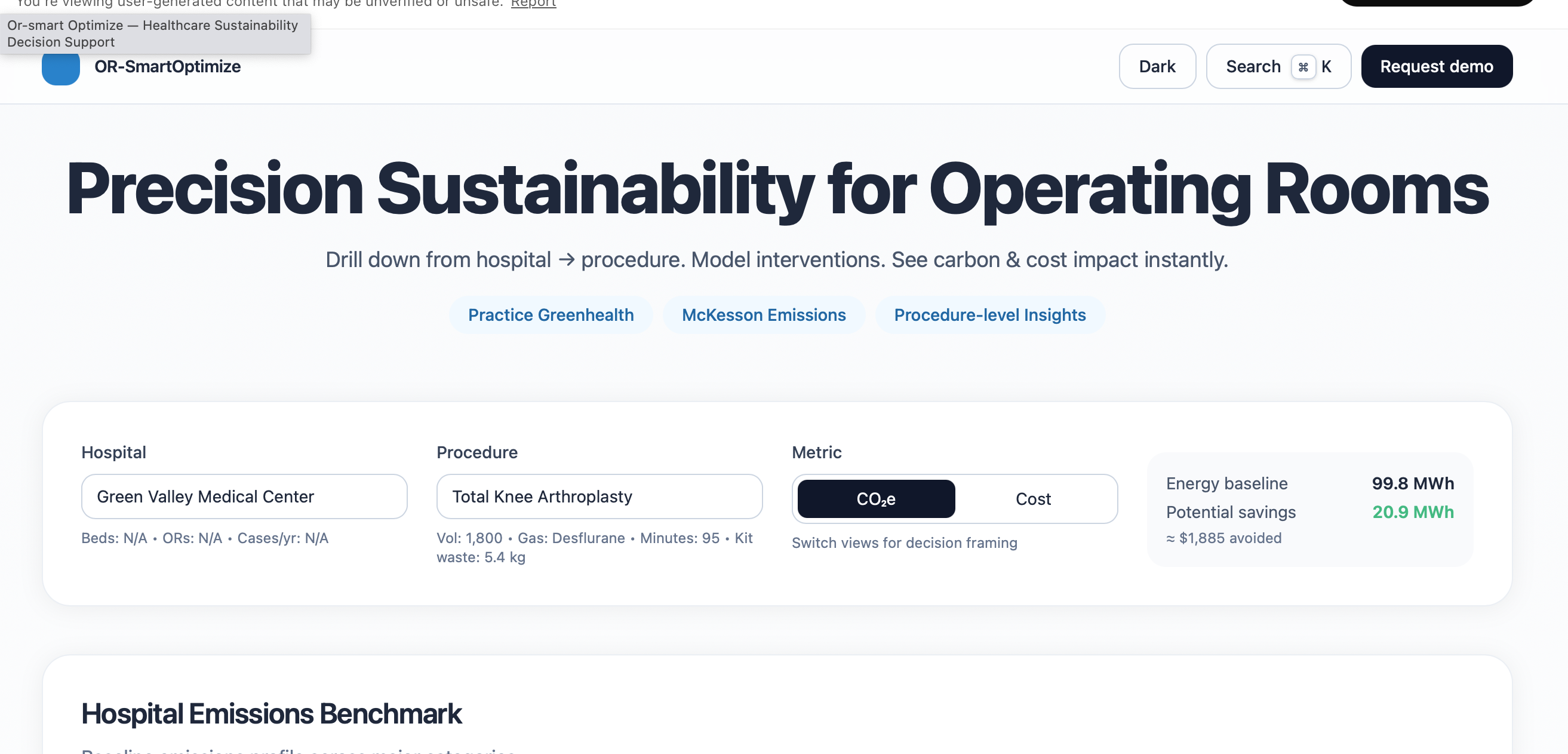This screenshot has width=1568, height=754.
Task: Open the Hospital dropdown showing Green Valley
Action: coord(244,496)
